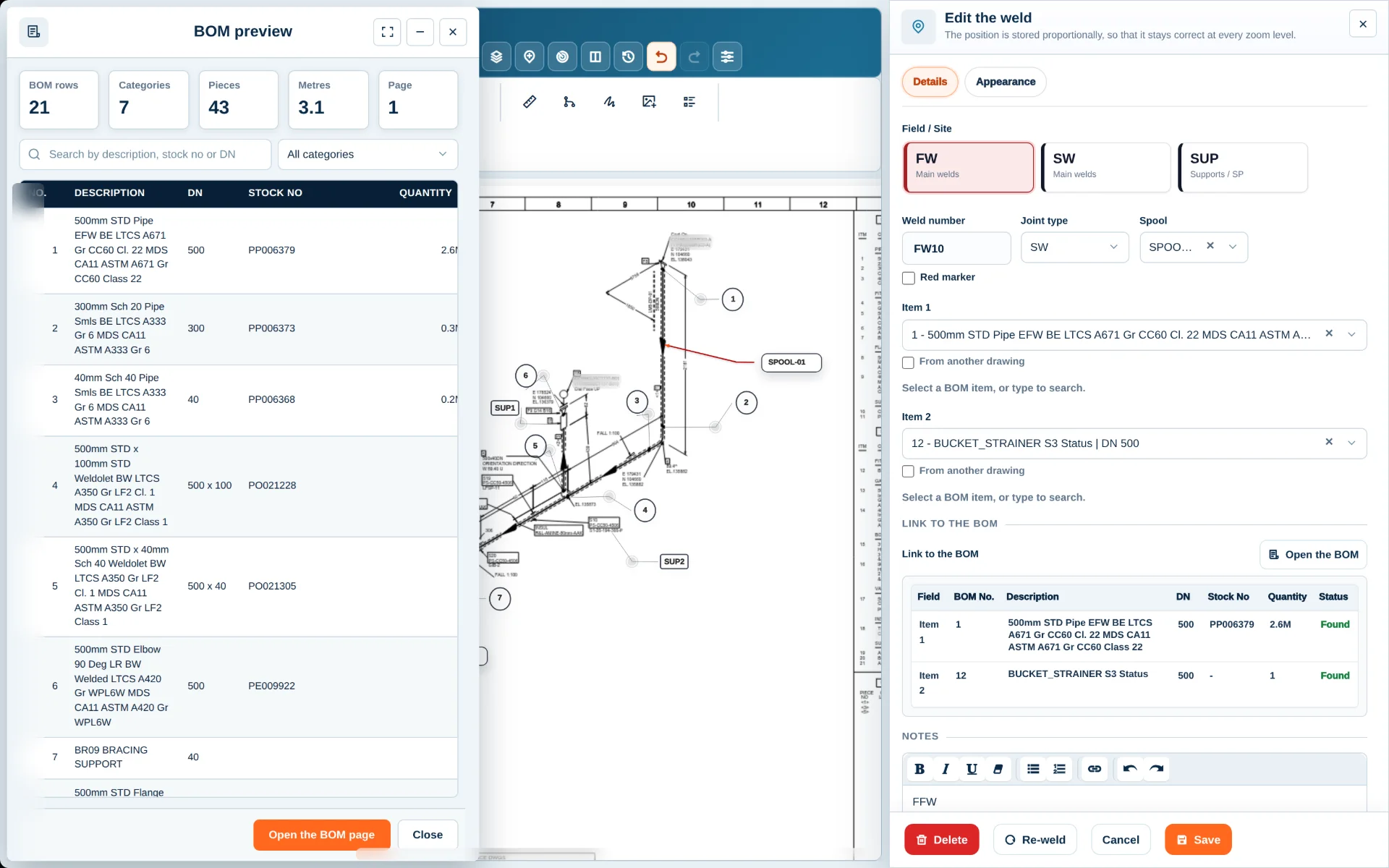The width and height of the screenshot is (1389, 868).
Task: Switch to the Appearance tab
Action: [x=1006, y=82]
